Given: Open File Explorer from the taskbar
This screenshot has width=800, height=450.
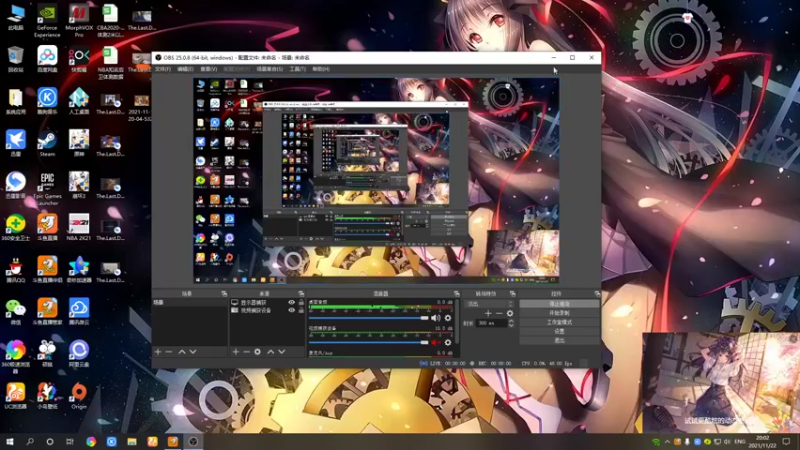Looking at the screenshot, I should click(x=132, y=442).
